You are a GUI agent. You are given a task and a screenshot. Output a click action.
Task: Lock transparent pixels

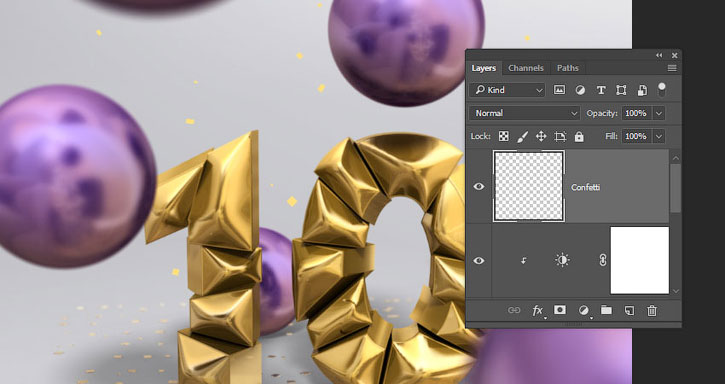pos(504,136)
